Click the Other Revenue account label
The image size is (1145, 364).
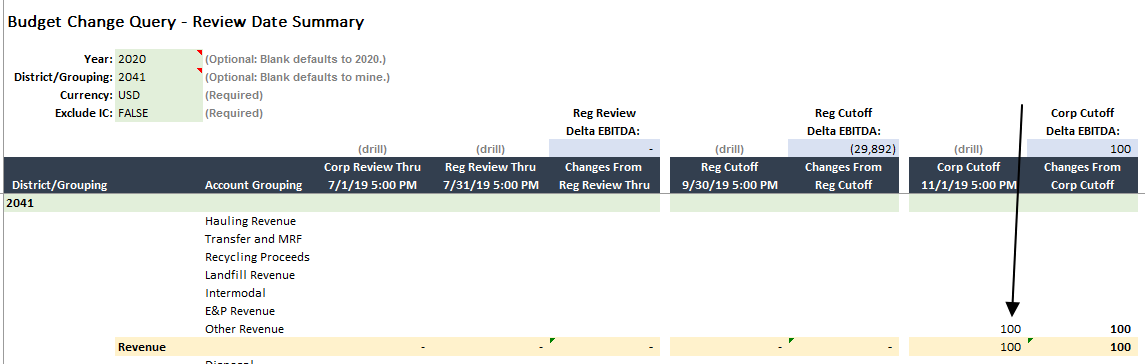[x=245, y=329]
